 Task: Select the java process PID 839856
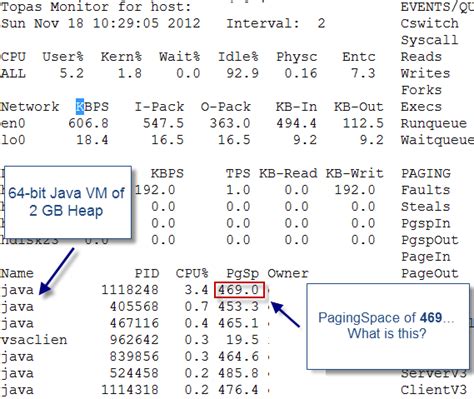tap(134, 357)
